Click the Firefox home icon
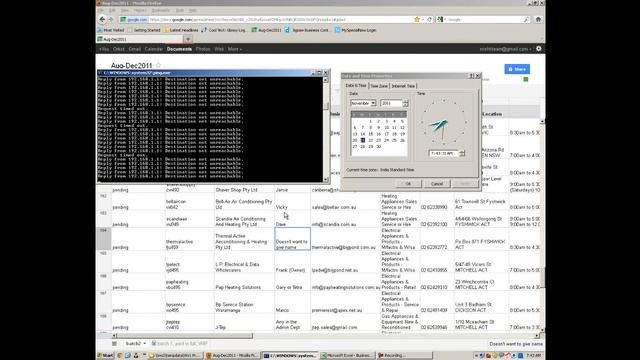This screenshot has width=640, height=360. coord(538,19)
